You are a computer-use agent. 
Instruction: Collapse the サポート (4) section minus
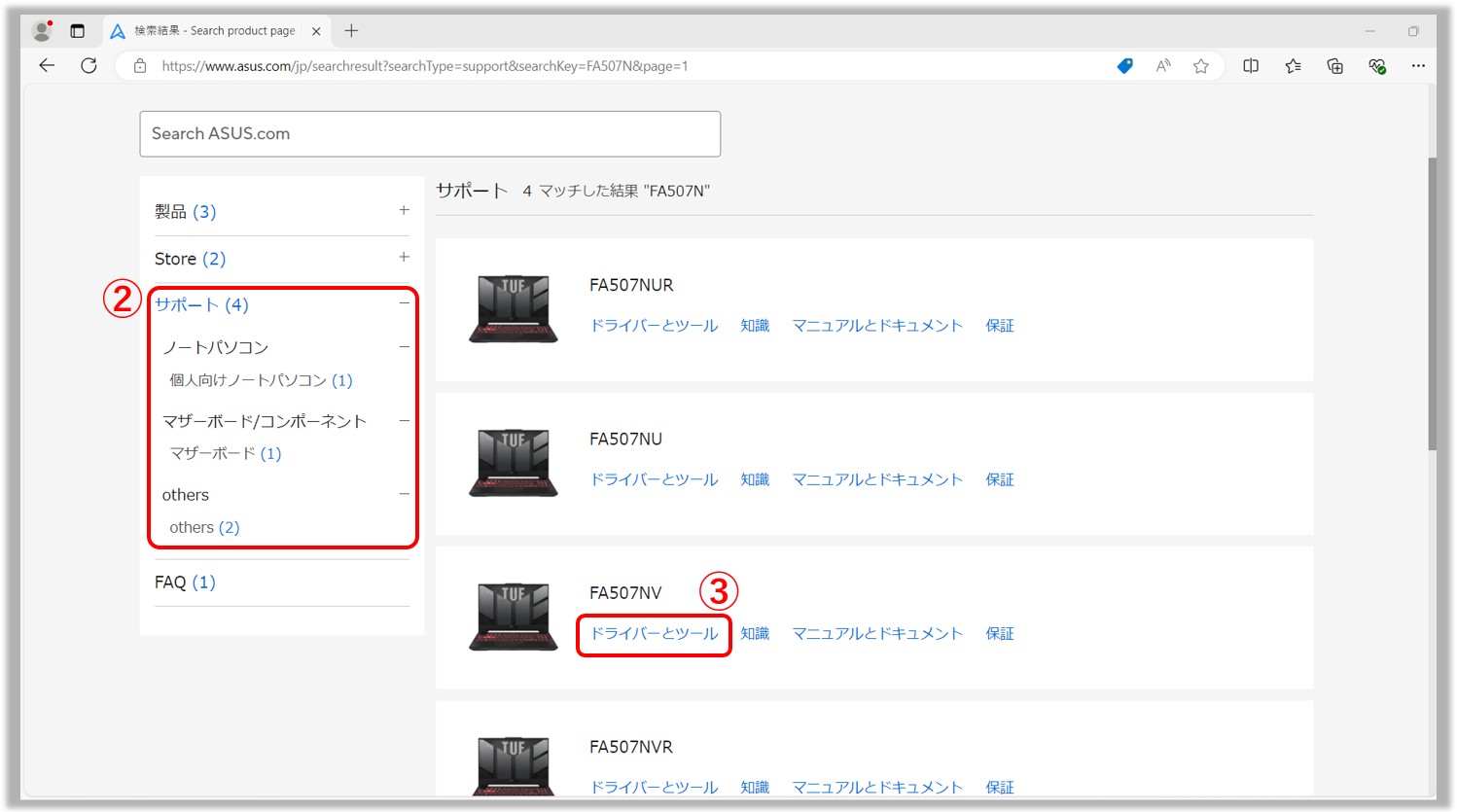pyautogui.click(x=404, y=303)
